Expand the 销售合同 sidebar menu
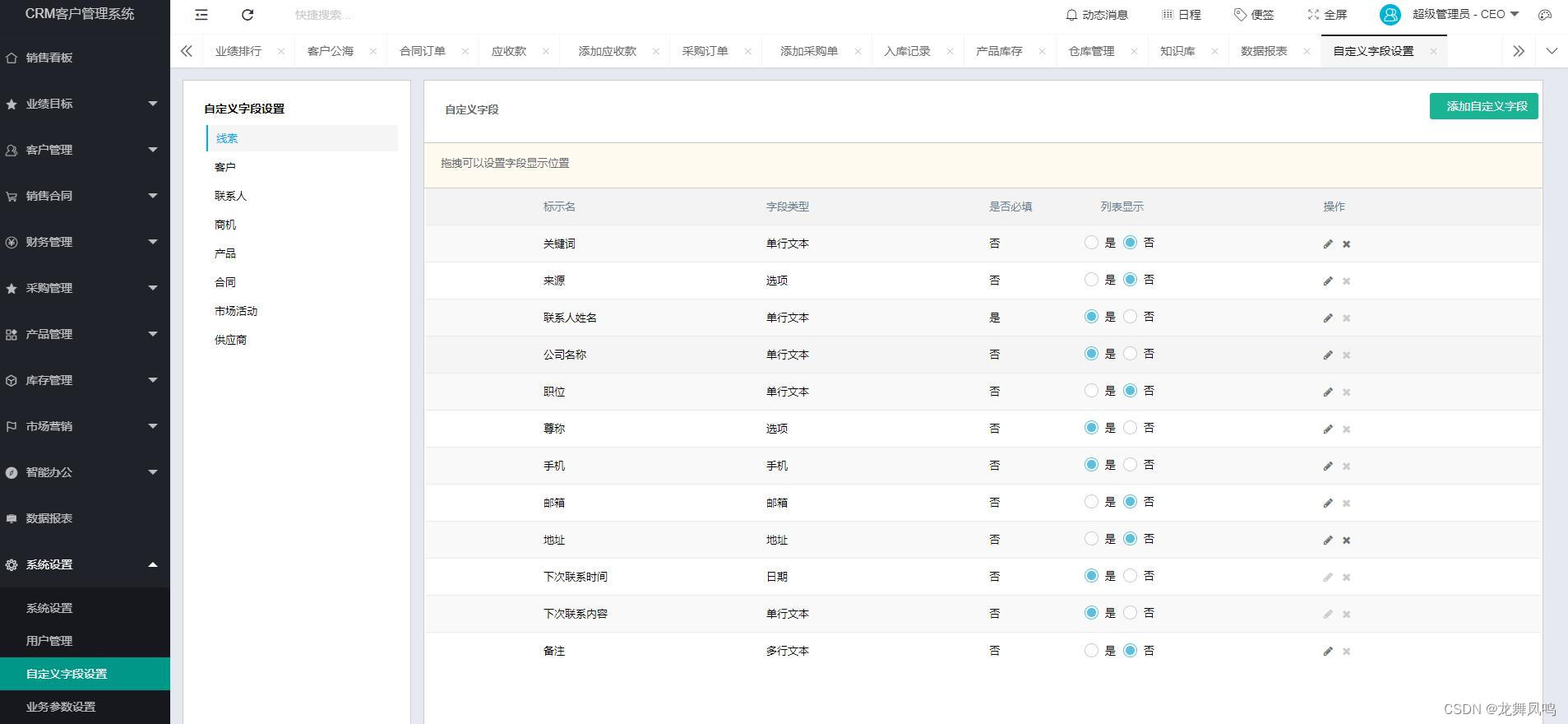 click(85, 196)
